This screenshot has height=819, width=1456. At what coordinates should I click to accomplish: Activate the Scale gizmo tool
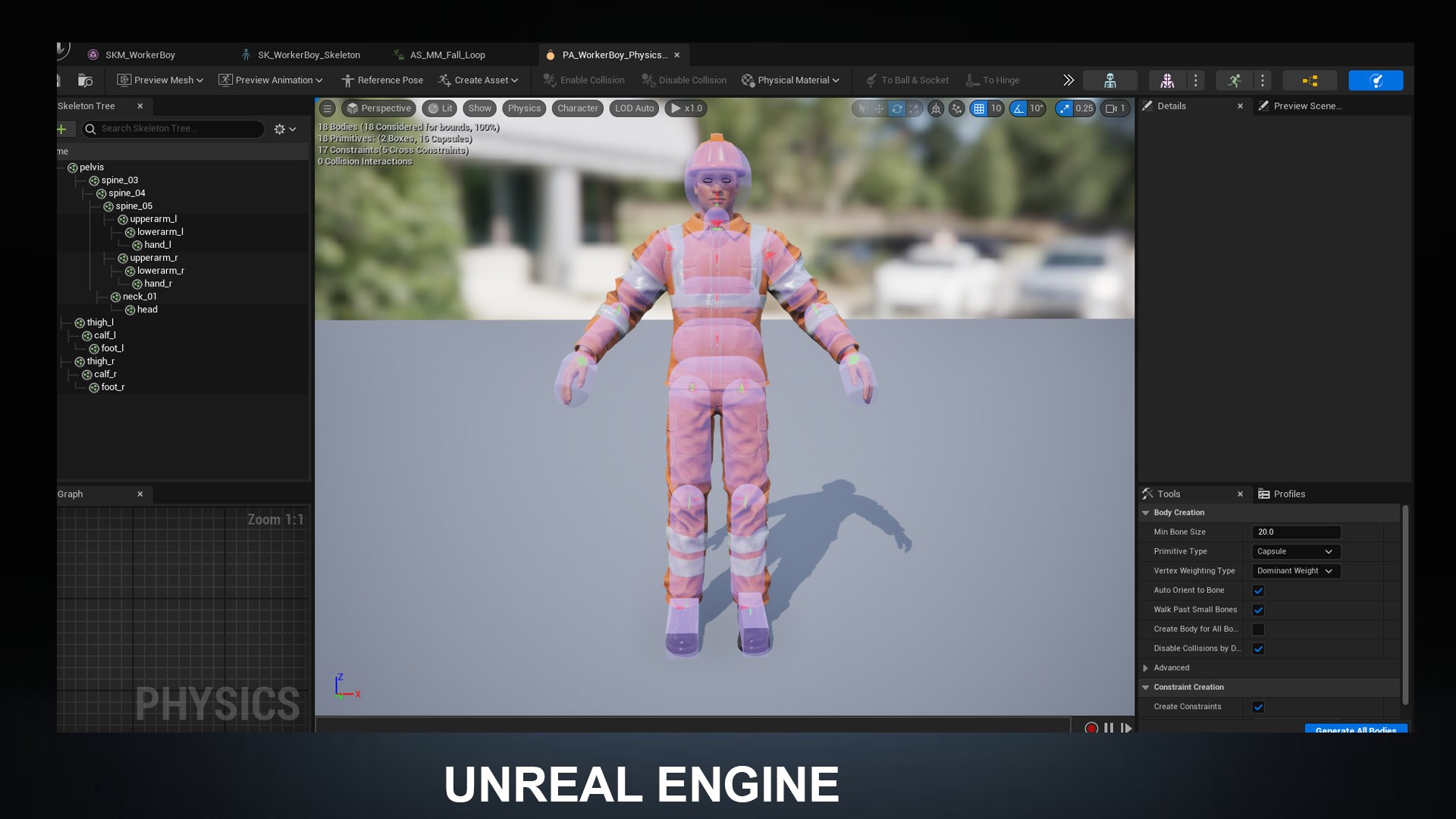(915, 108)
